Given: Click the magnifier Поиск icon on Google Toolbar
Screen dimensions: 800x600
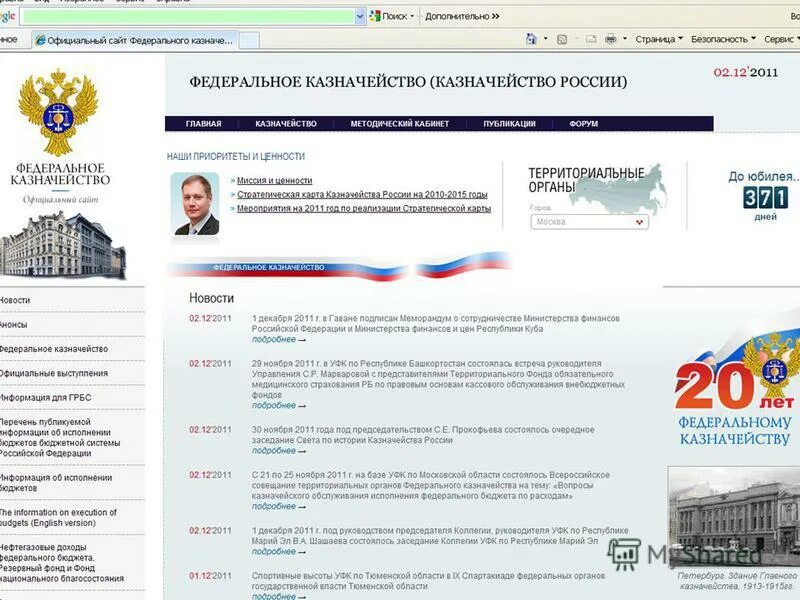Looking at the screenshot, I should (374, 17).
